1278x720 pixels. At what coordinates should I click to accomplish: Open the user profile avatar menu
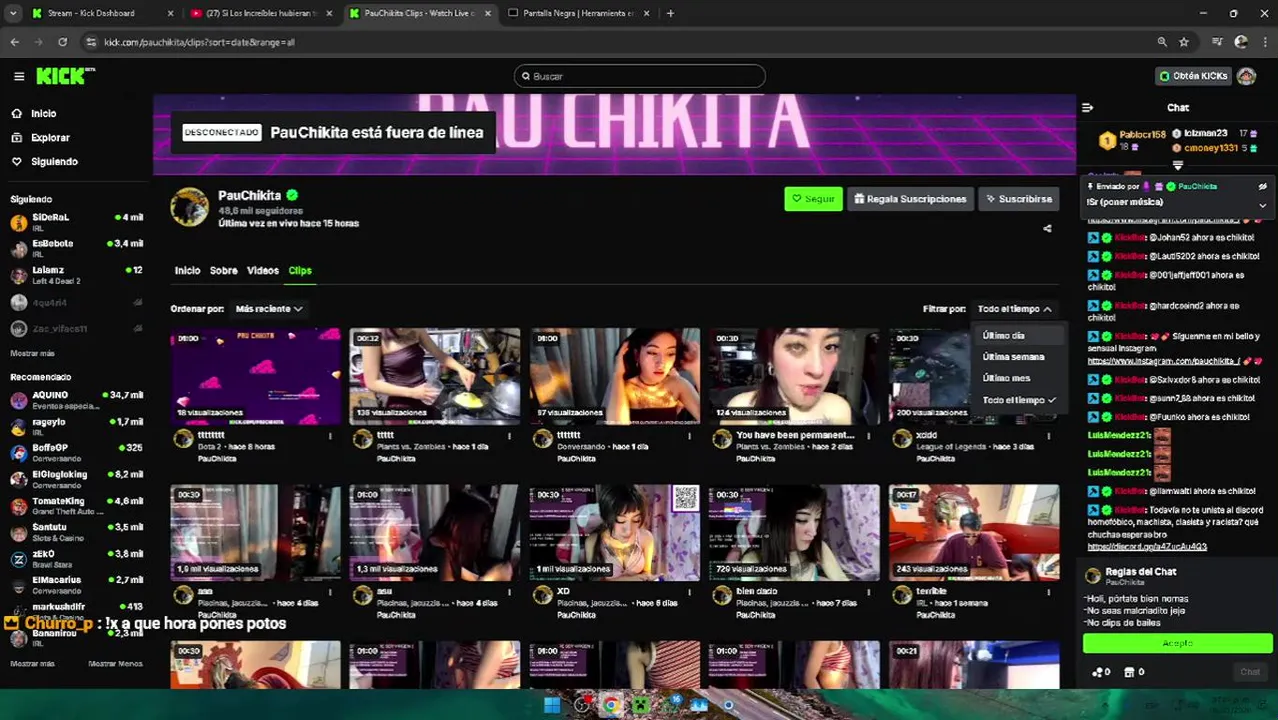[x=1246, y=76]
